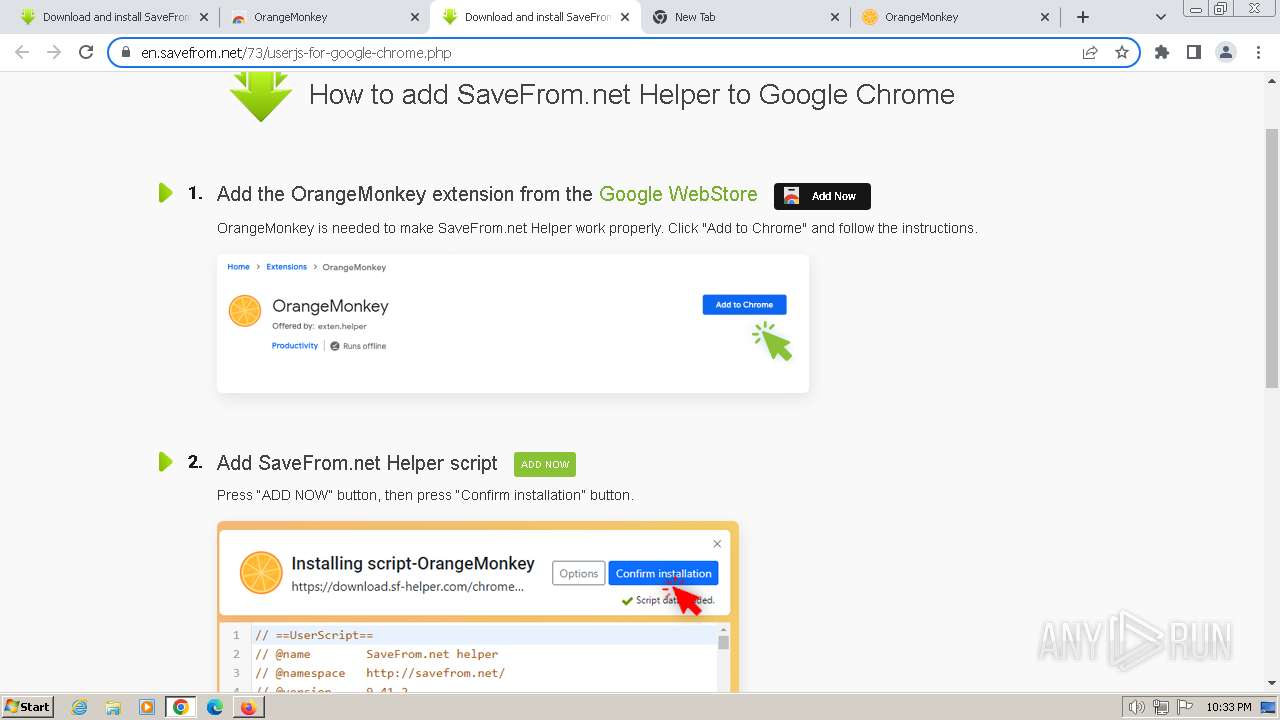Image resolution: width=1280 pixels, height=720 pixels.
Task: Open the Extensions puzzle-piece menu
Action: click(1162, 52)
